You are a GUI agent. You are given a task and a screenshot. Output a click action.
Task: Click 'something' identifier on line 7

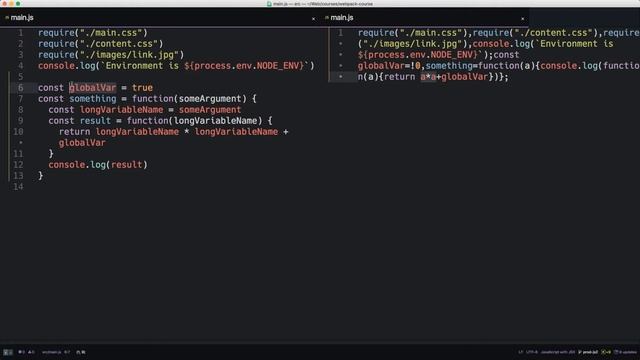[93, 99]
